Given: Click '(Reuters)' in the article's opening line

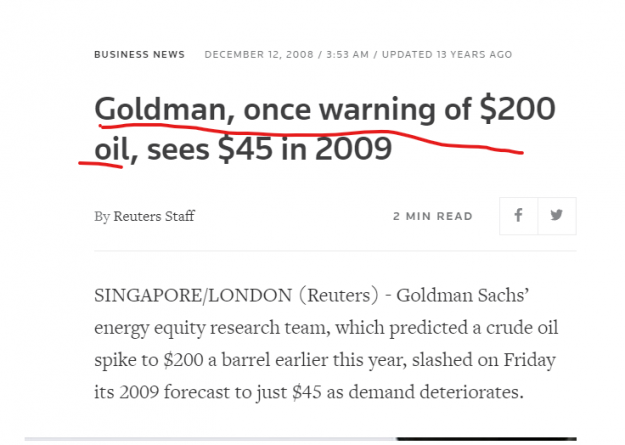Looking at the screenshot, I should pyautogui.click(x=339, y=296).
